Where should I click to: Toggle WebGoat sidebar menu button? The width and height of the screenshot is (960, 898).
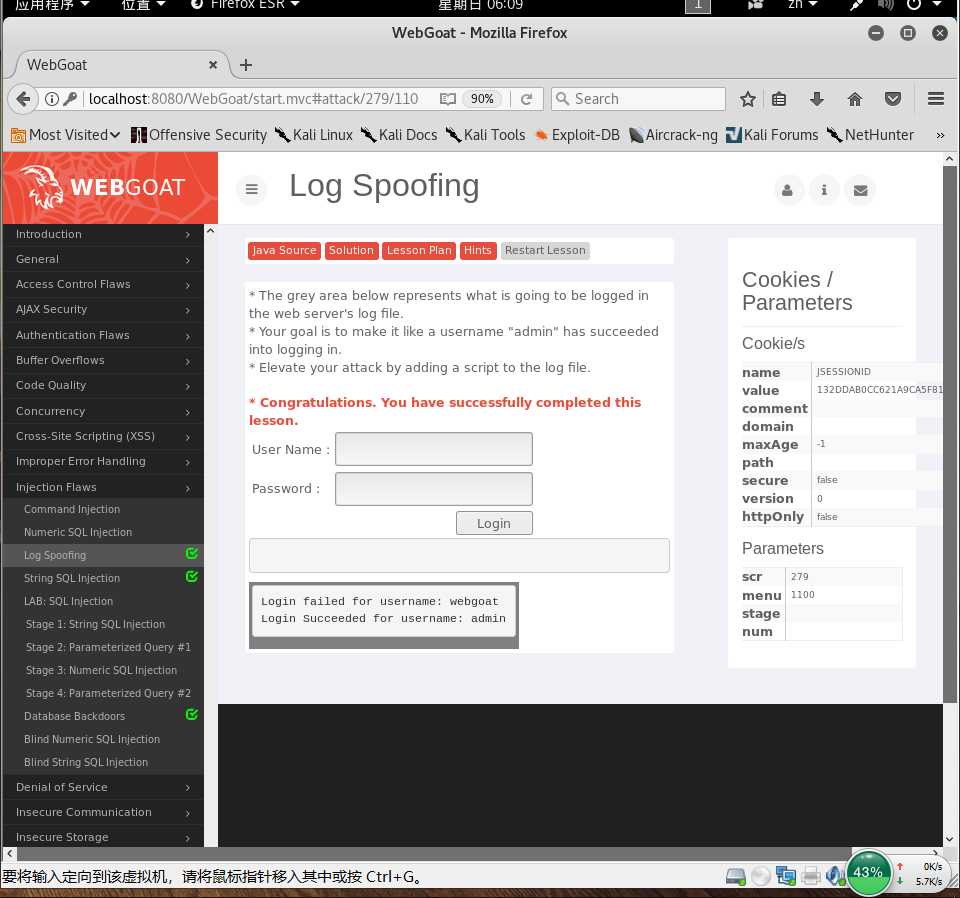coord(251,189)
